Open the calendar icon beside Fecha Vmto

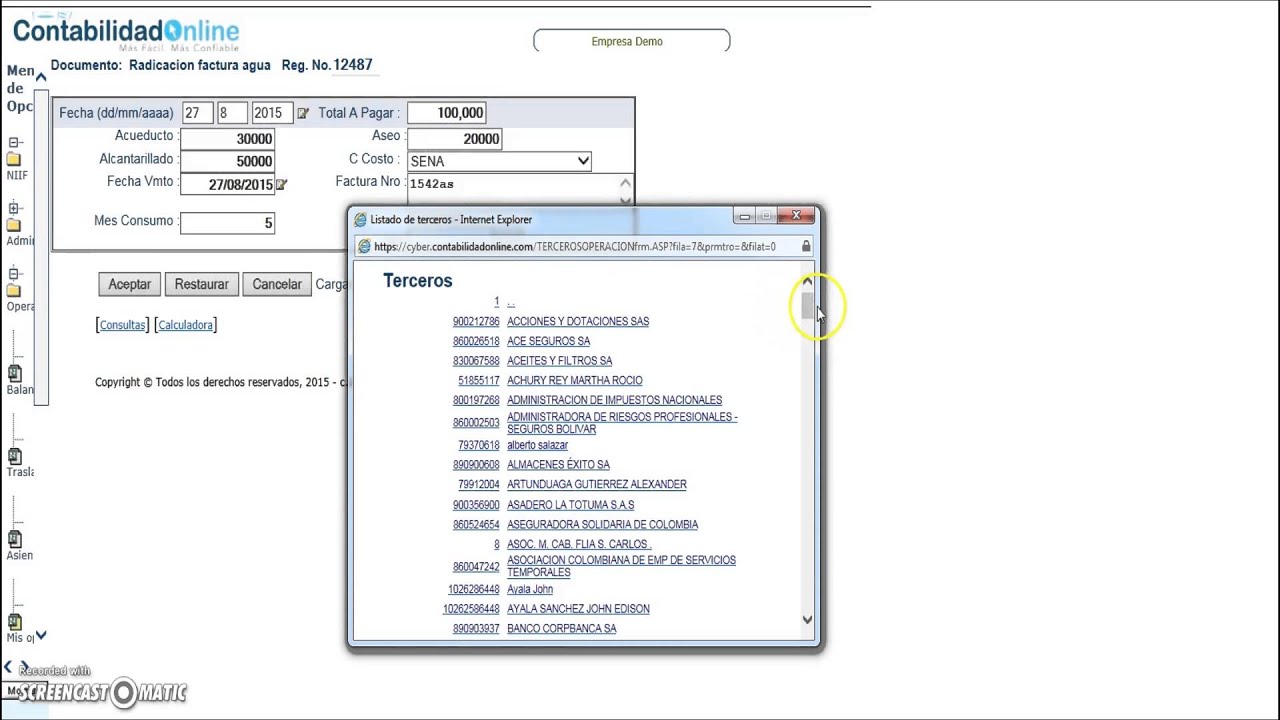(x=281, y=185)
